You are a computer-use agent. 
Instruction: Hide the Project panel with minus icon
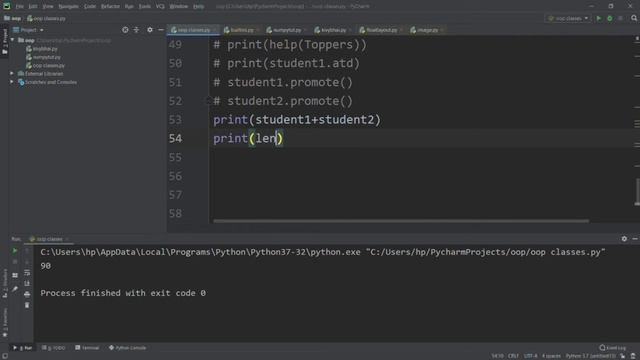click(161, 30)
